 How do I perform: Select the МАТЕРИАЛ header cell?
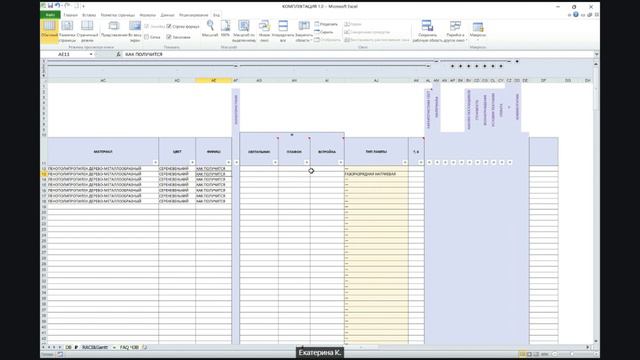(x=103, y=151)
